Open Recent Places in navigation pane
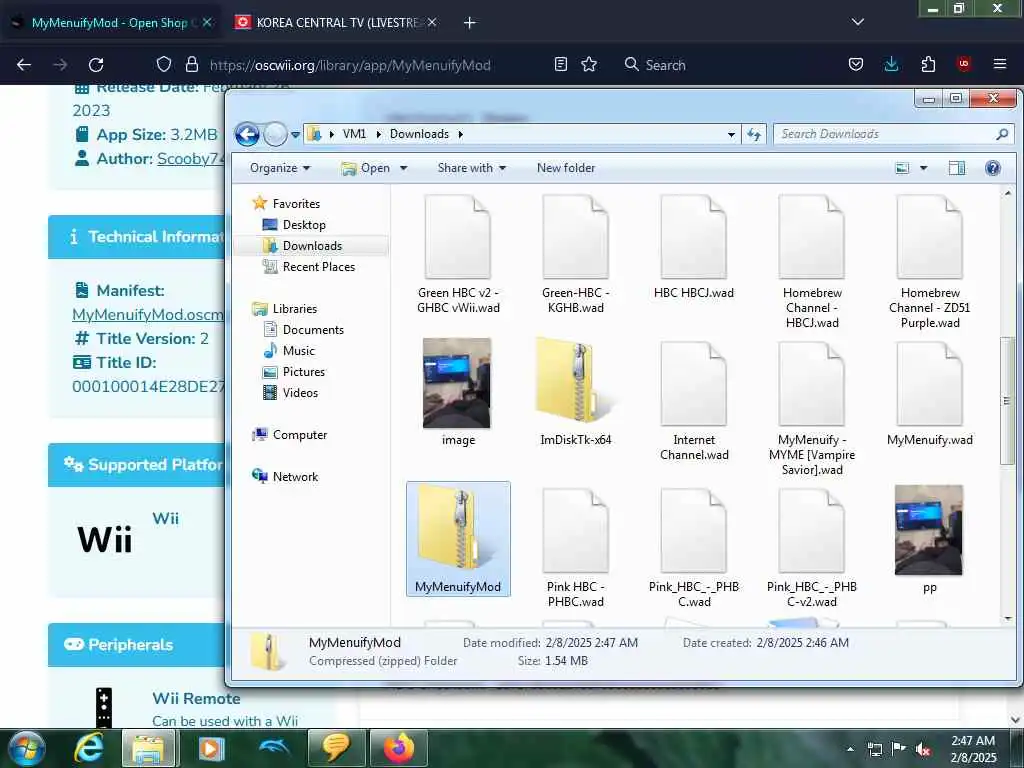This screenshot has width=1024, height=768. (309, 266)
